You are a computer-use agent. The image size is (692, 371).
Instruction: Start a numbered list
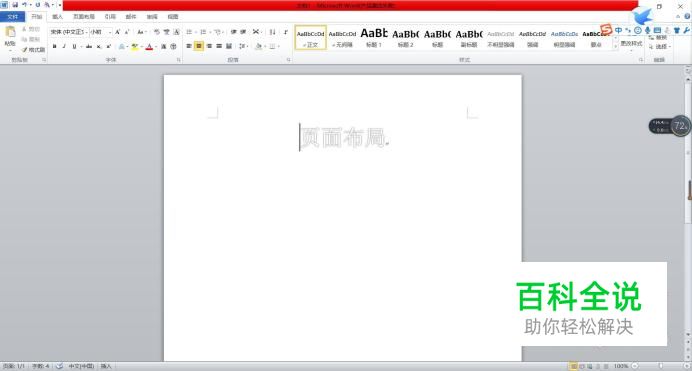(204, 32)
